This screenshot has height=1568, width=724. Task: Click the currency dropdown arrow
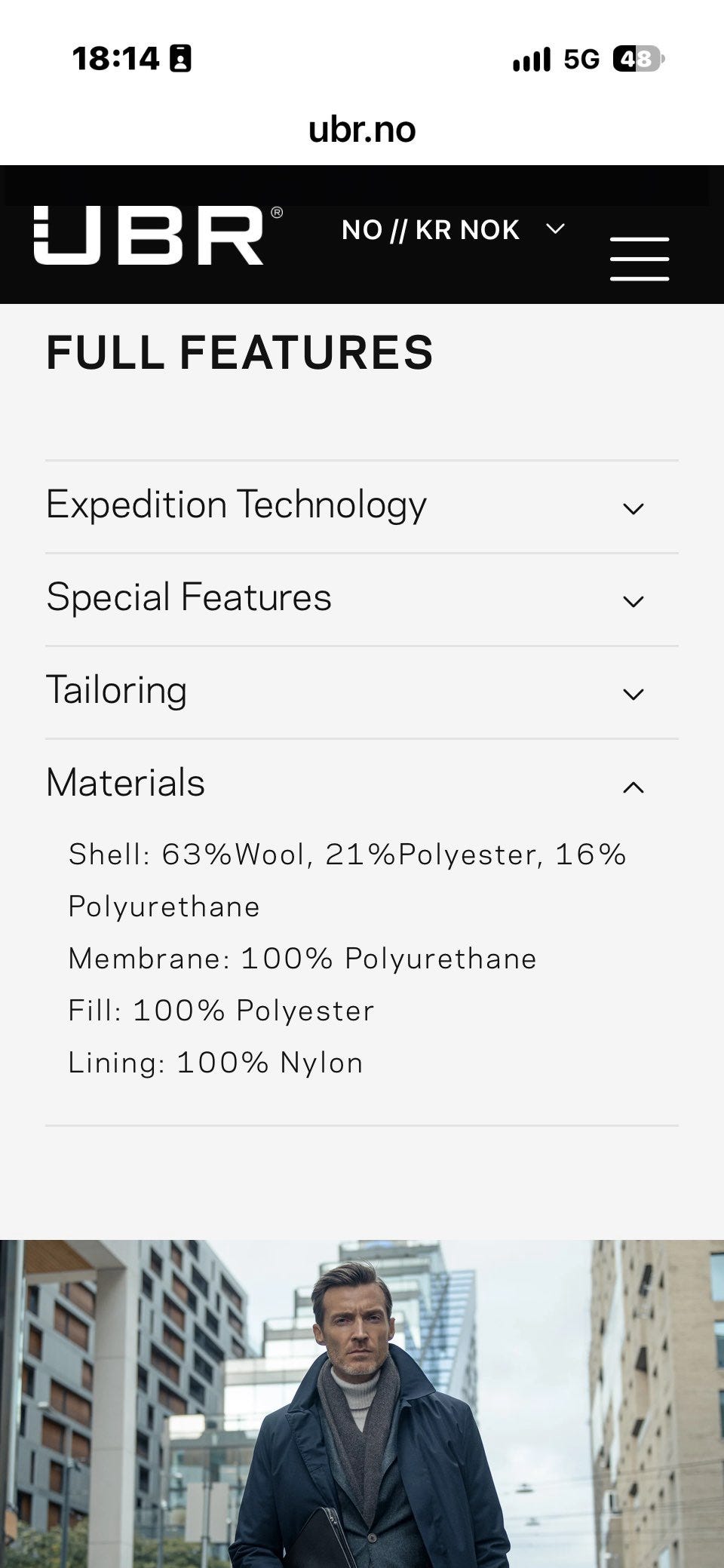point(556,229)
